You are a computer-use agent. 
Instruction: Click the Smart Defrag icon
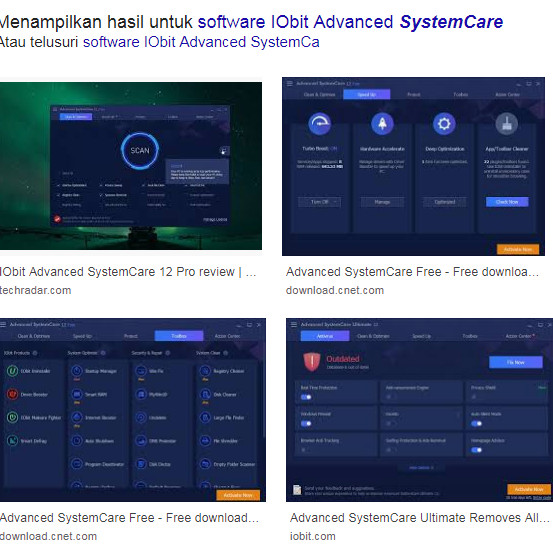[x=12, y=441]
